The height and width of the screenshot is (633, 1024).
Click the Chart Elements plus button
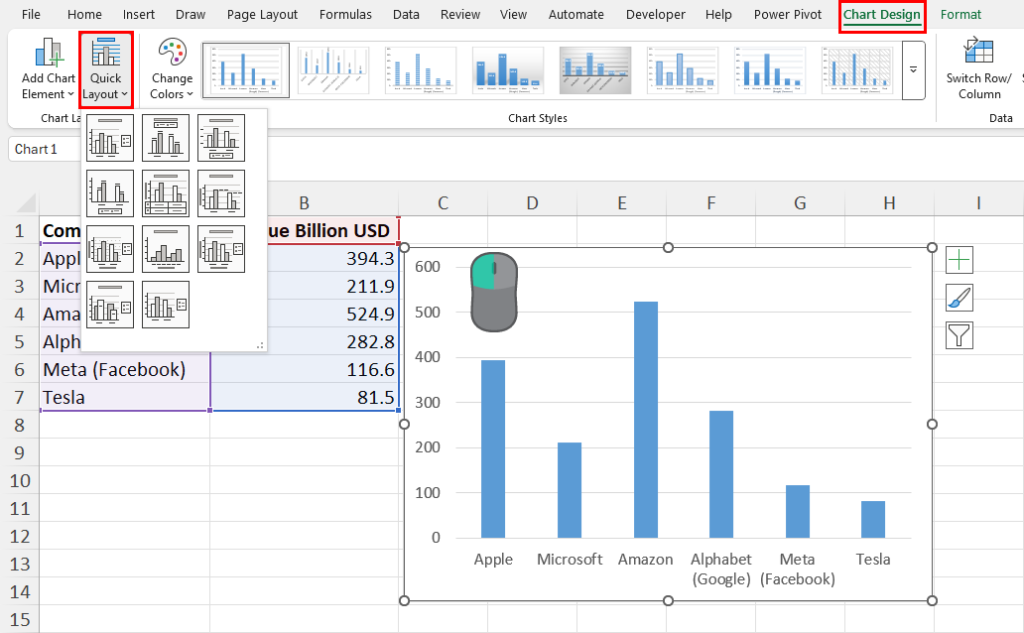pyautogui.click(x=959, y=260)
